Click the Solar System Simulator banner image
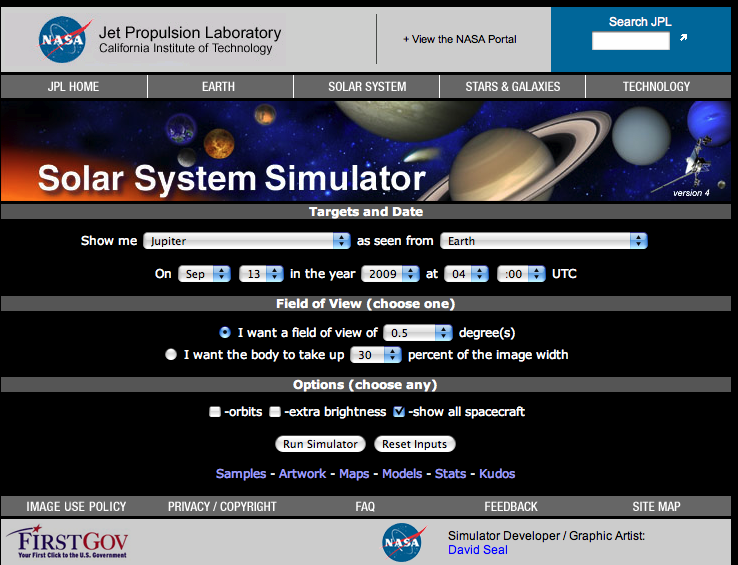 (366, 151)
